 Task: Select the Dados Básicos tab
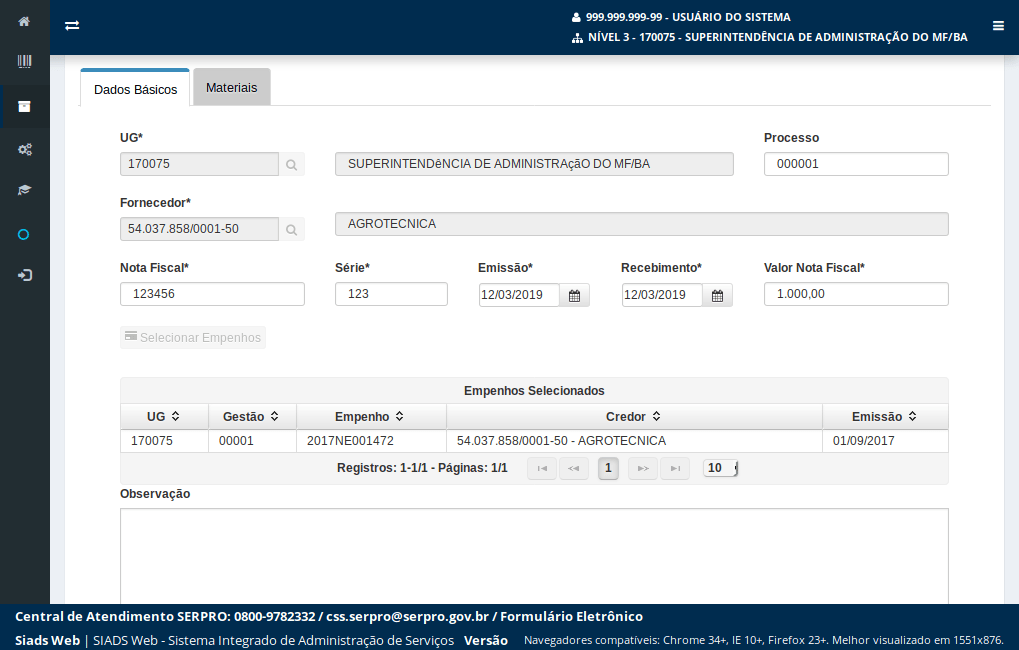pyautogui.click(x=135, y=89)
